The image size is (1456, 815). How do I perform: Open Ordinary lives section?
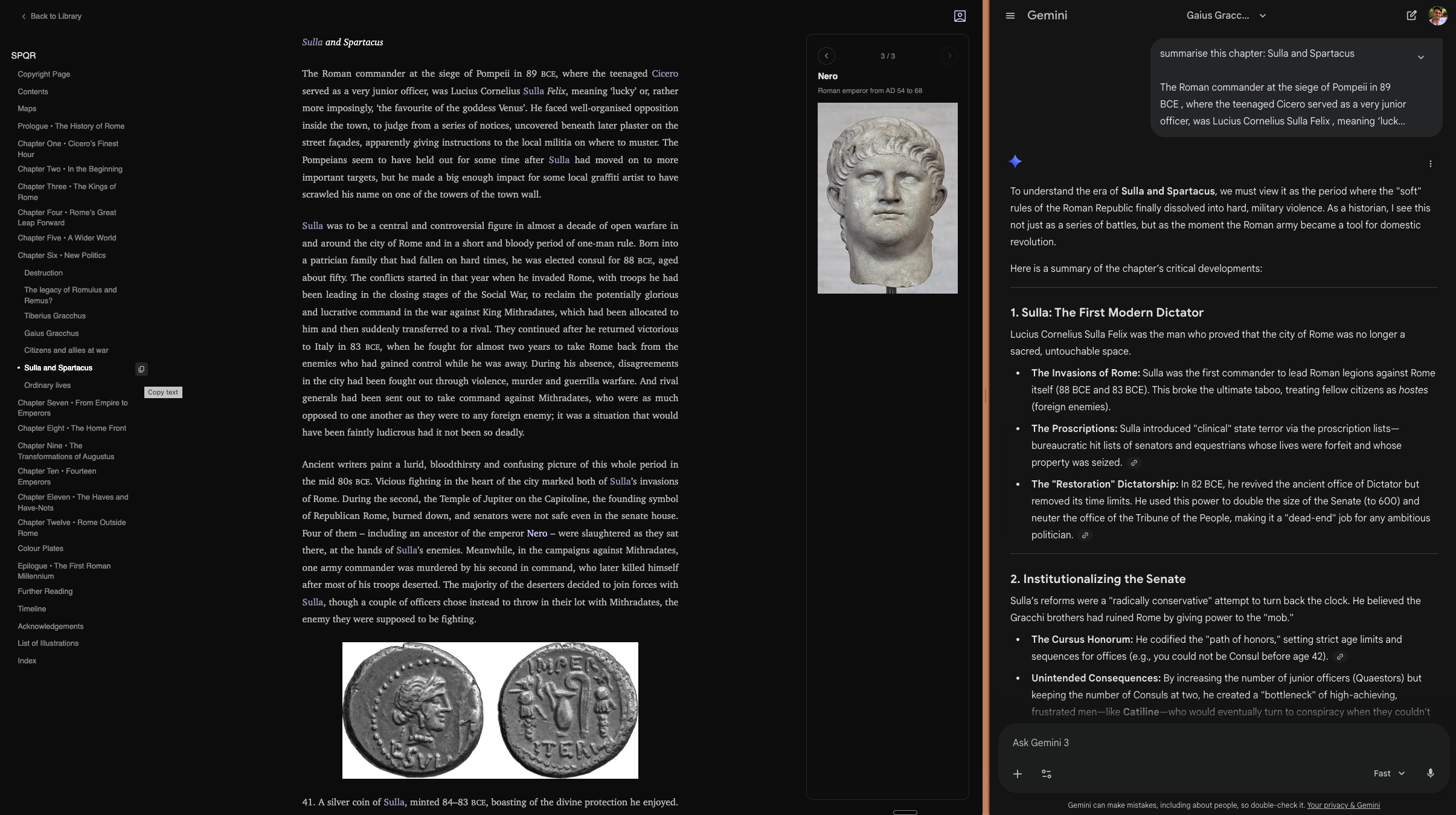point(47,385)
